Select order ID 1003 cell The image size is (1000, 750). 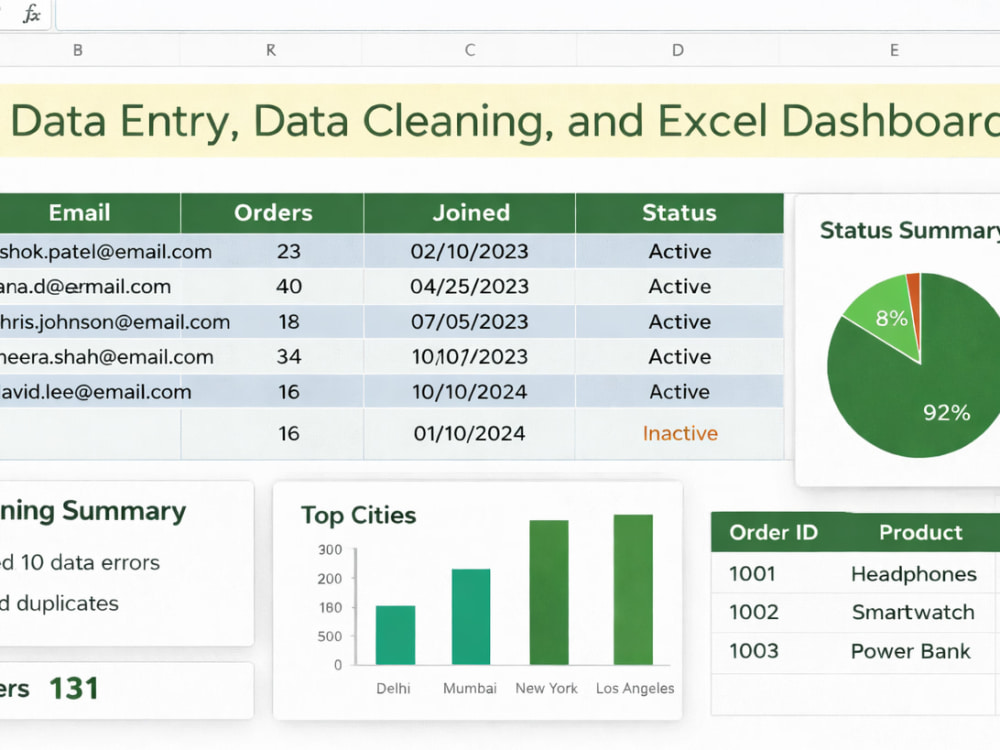click(754, 651)
